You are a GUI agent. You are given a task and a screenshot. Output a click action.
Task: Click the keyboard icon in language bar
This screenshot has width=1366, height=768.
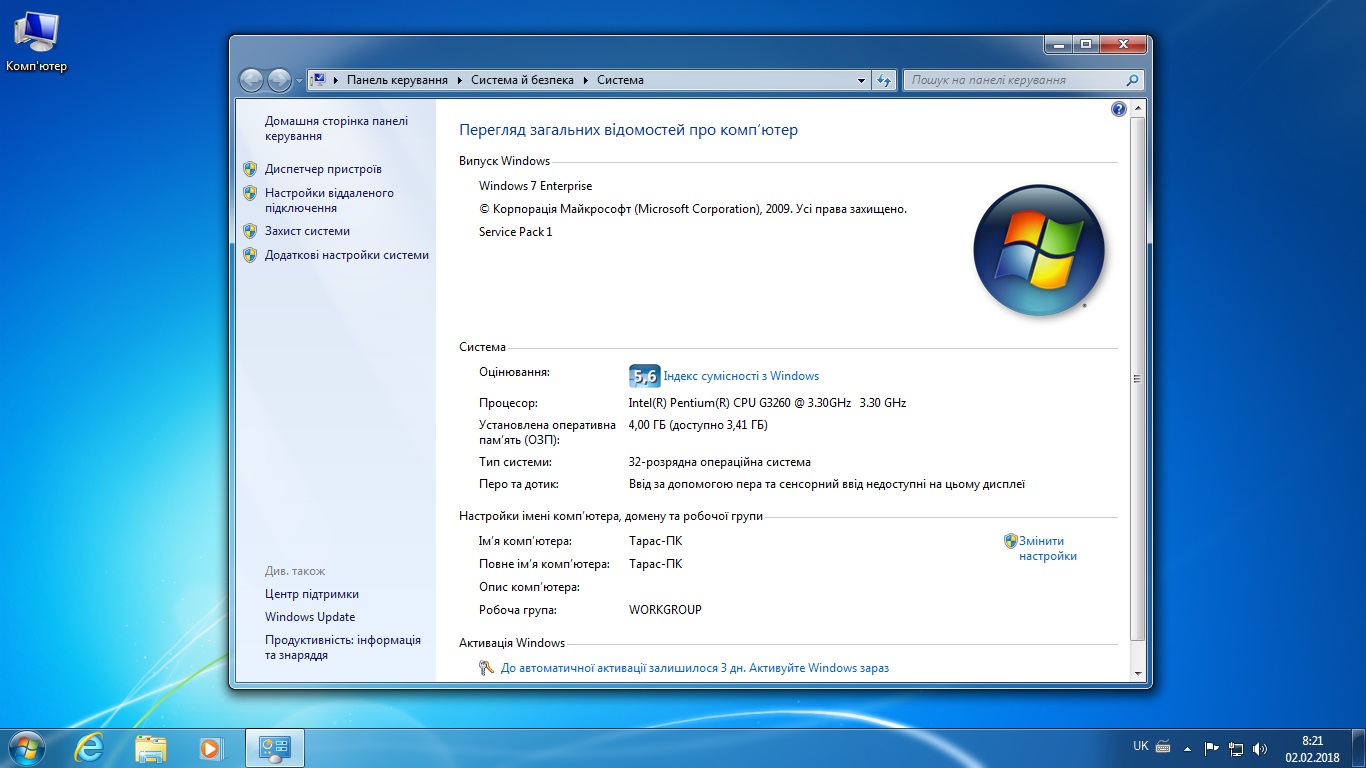tap(1163, 746)
